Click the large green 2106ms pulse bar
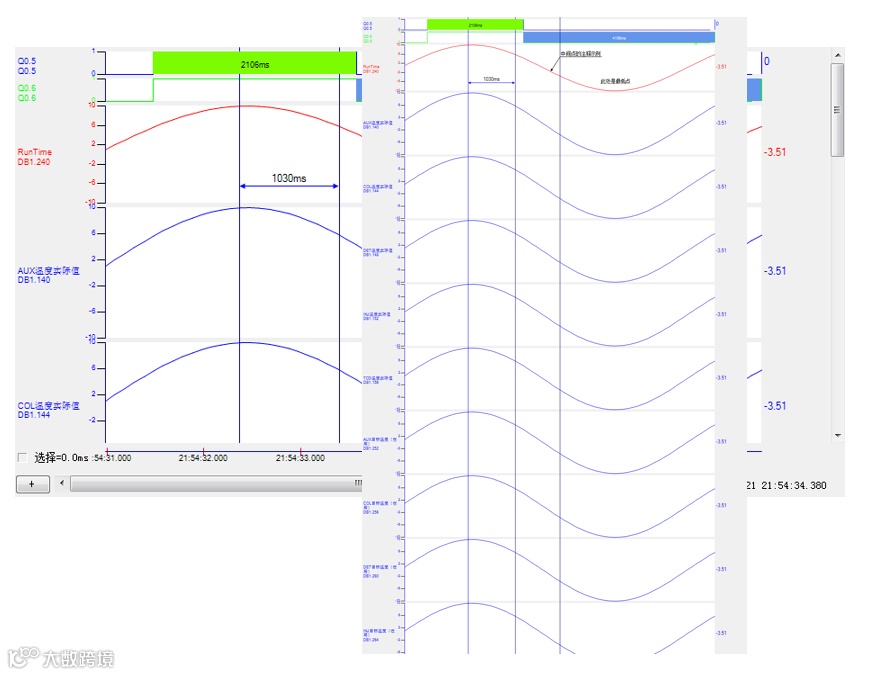This screenshot has width=869, height=675. pos(254,63)
